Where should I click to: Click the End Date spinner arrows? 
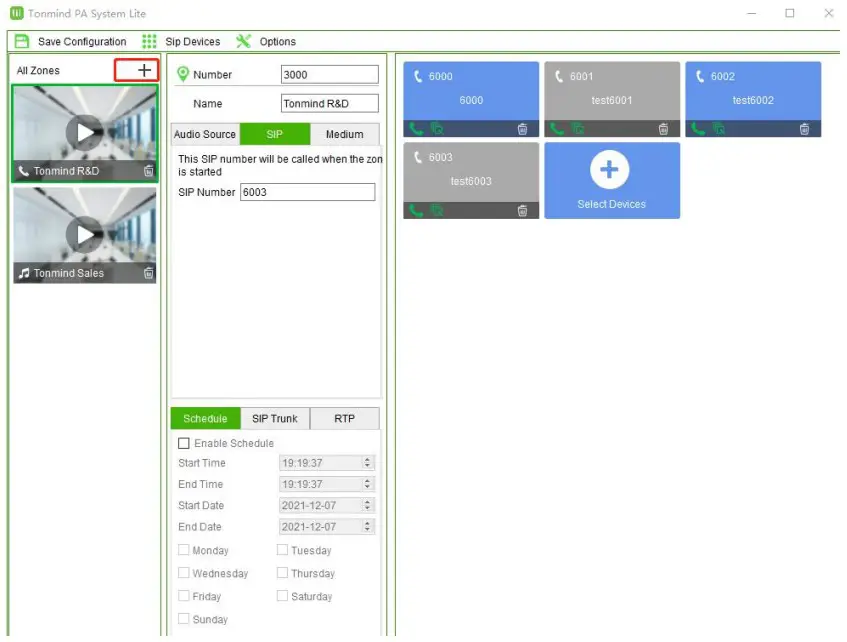click(367, 526)
